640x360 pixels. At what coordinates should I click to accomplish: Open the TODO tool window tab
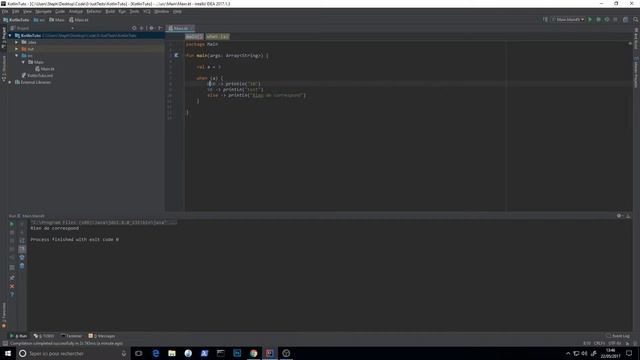coord(44,336)
